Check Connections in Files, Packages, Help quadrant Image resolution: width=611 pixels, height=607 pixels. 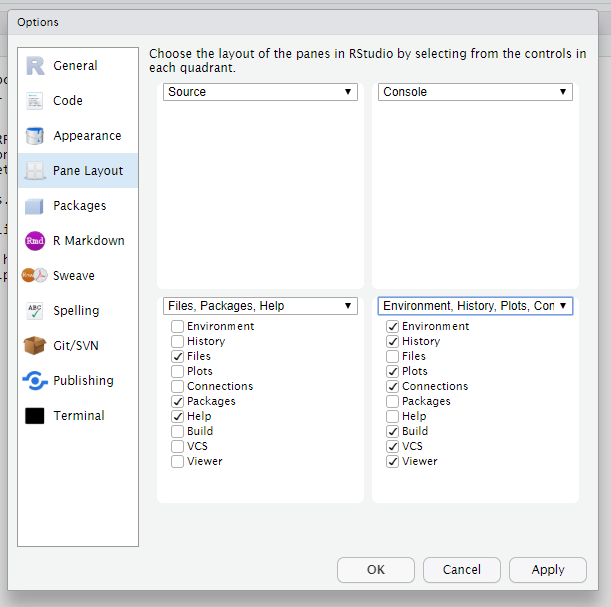(177, 386)
